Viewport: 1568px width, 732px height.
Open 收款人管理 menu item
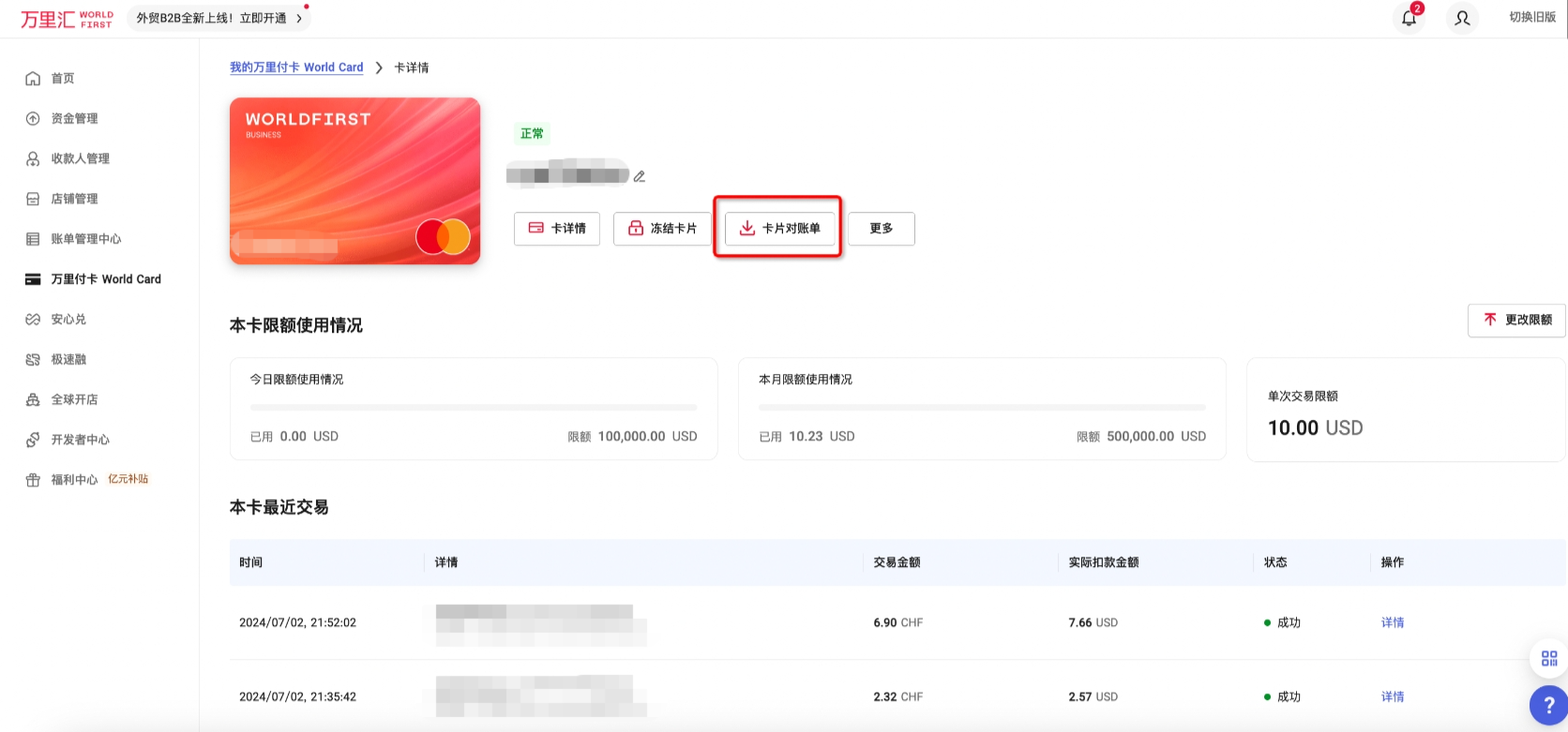(x=80, y=158)
